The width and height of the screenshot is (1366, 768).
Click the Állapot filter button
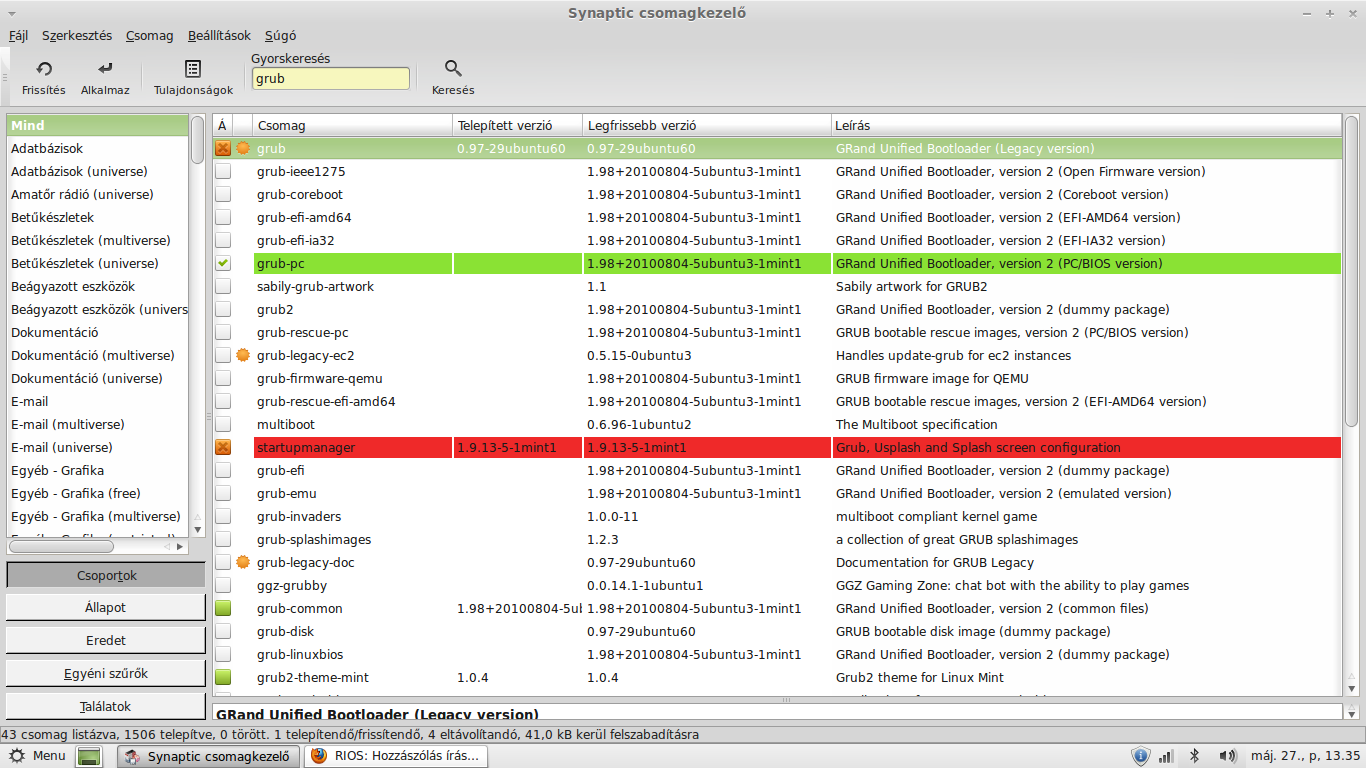tap(106, 607)
